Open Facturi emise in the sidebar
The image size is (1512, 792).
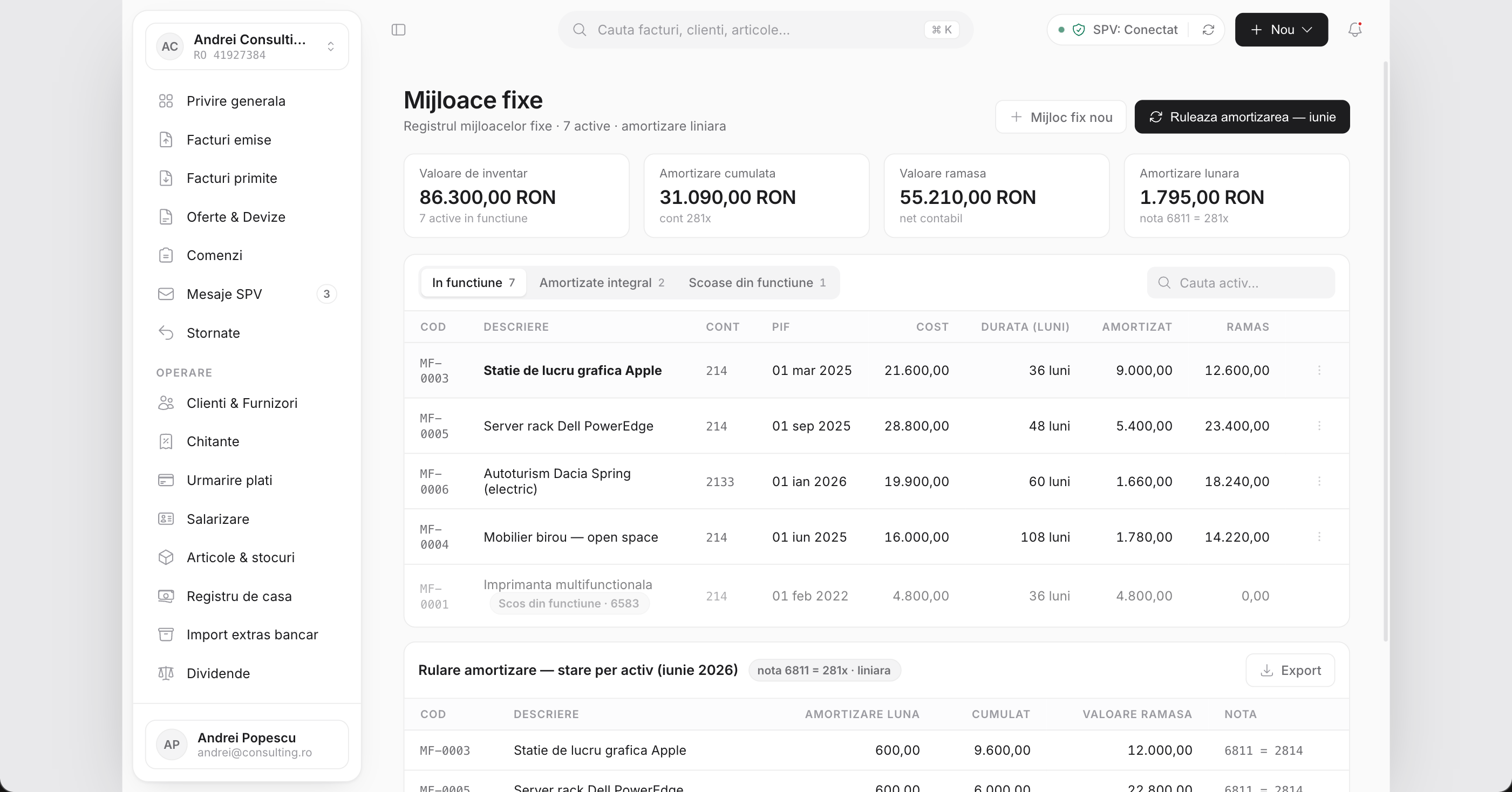(x=247, y=140)
